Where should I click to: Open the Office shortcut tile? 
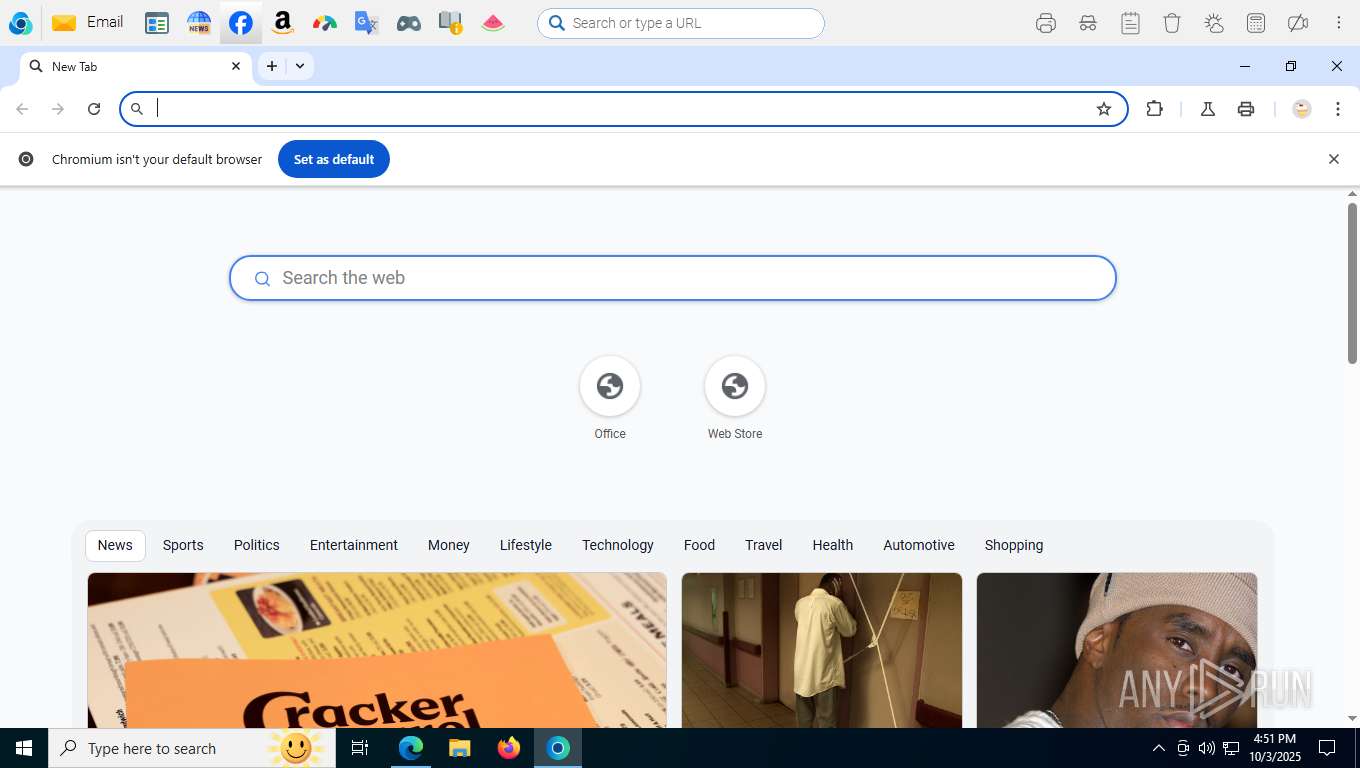click(x=610, y=398)
